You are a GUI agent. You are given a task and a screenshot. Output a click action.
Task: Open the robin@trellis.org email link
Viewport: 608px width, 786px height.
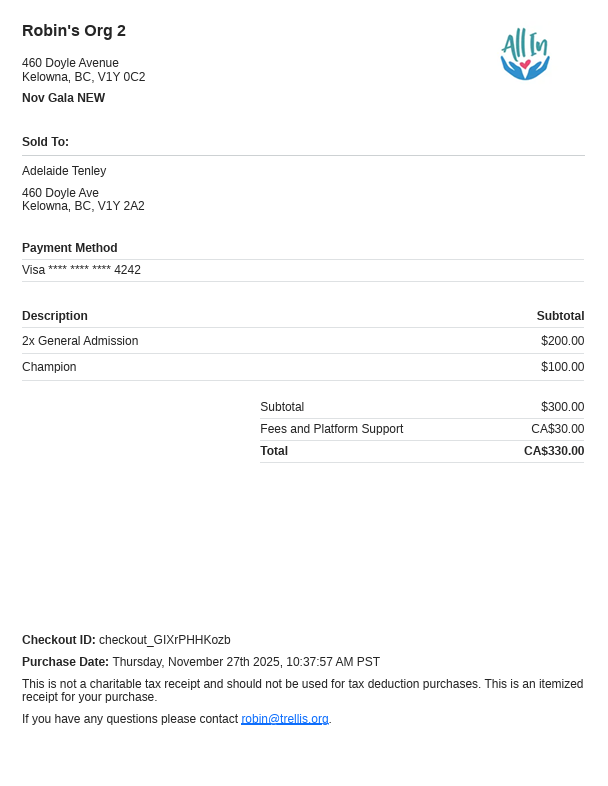[x=284, y=719]
